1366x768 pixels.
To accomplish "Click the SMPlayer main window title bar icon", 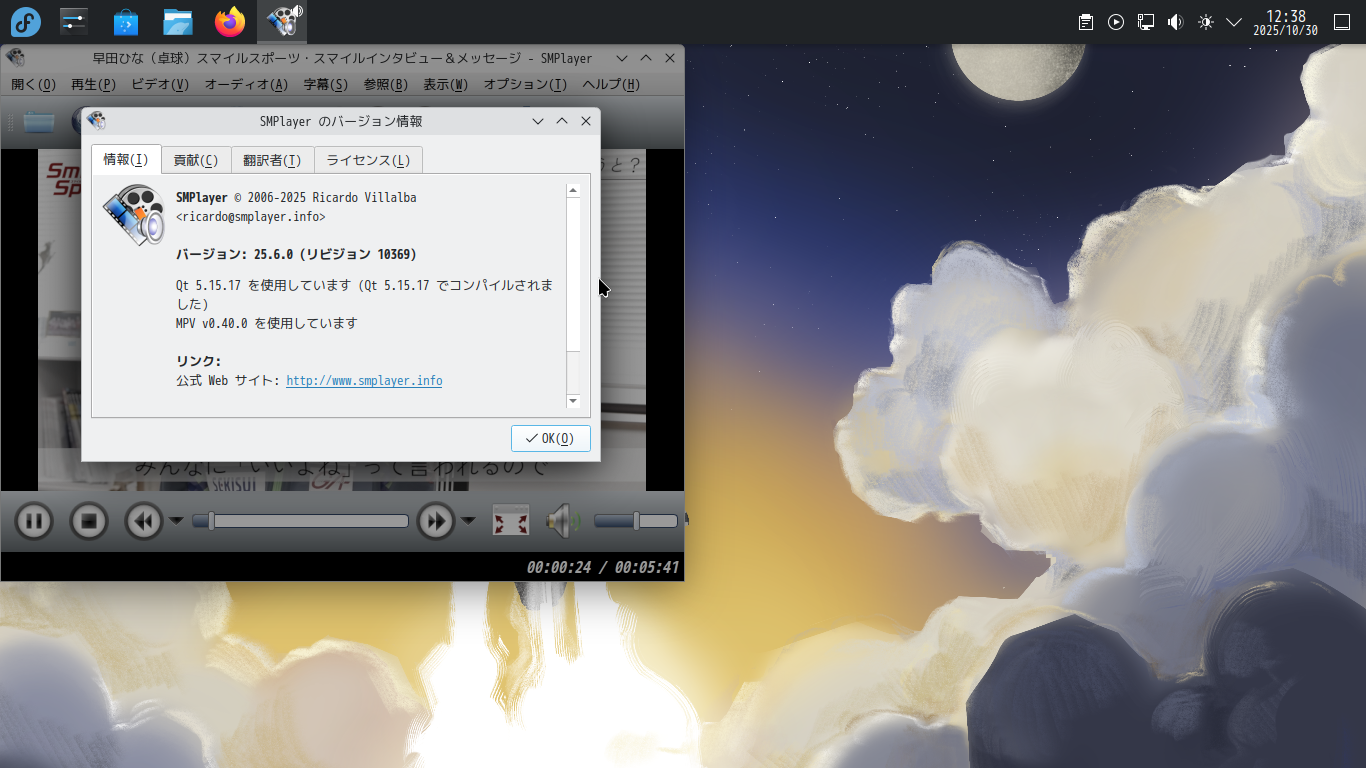I will point(15,58).
